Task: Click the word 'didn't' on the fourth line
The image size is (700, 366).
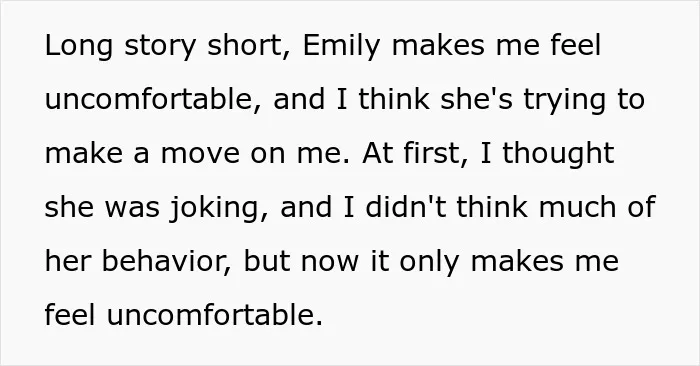Action: pos(405,207)
